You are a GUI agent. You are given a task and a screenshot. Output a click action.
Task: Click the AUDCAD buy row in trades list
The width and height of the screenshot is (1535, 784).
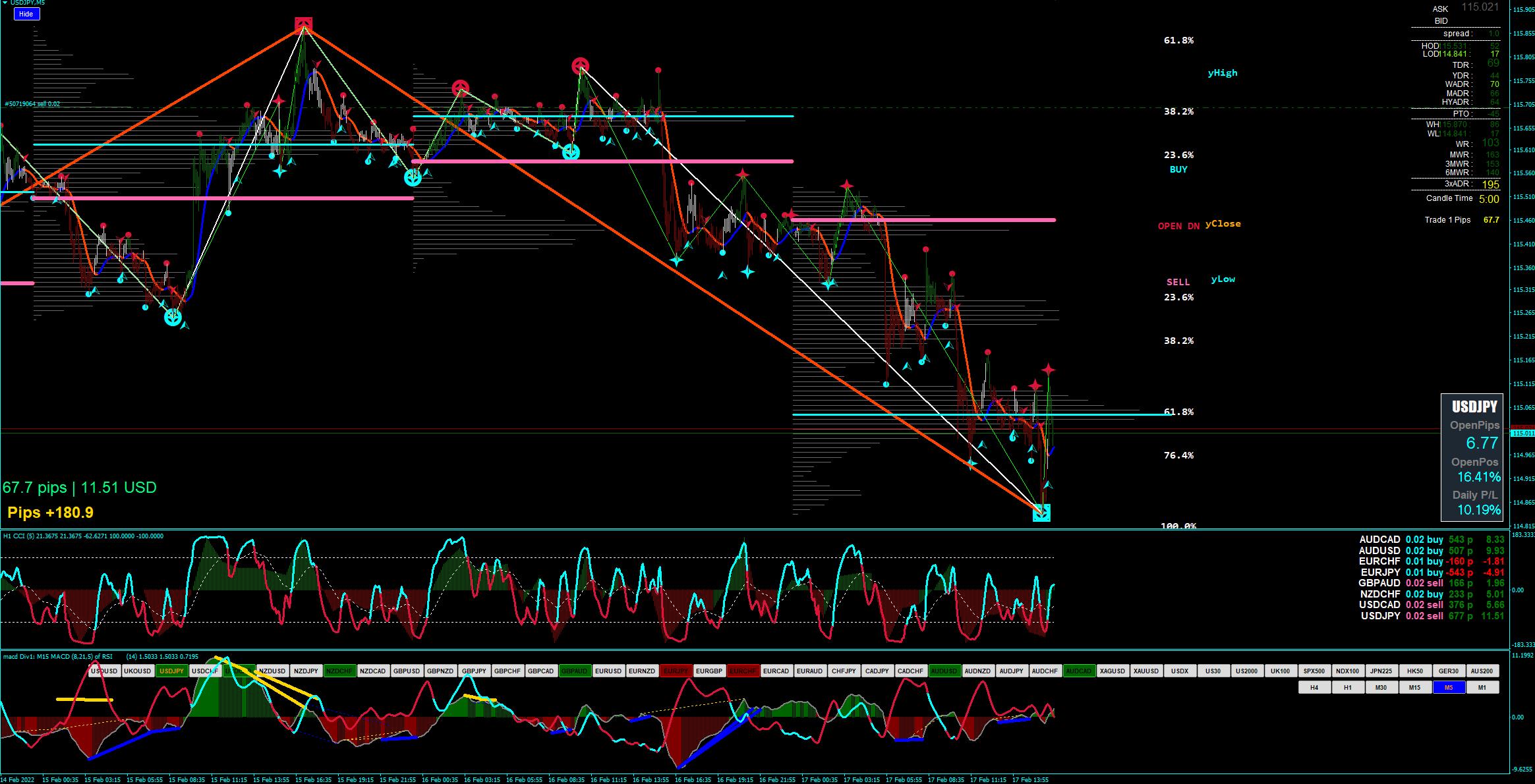(x=1432, y=540)
